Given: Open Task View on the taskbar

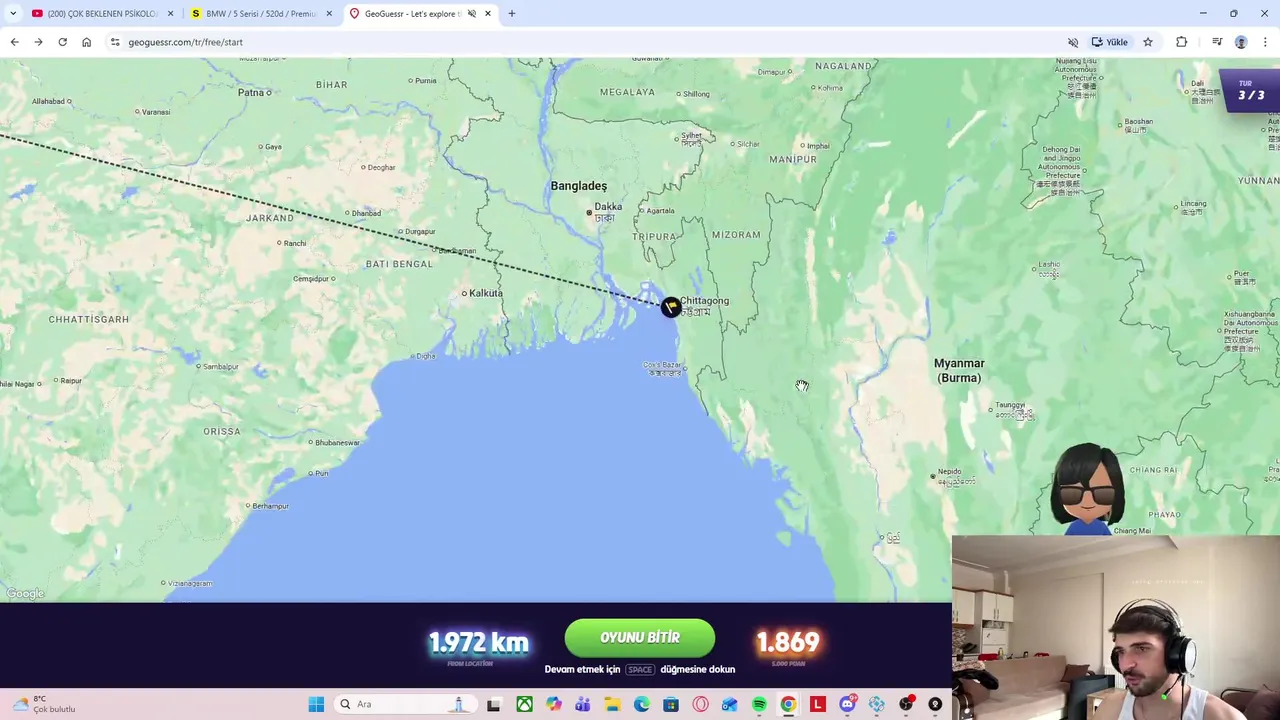Looking at the screenshot, I should tap(493, 704).
